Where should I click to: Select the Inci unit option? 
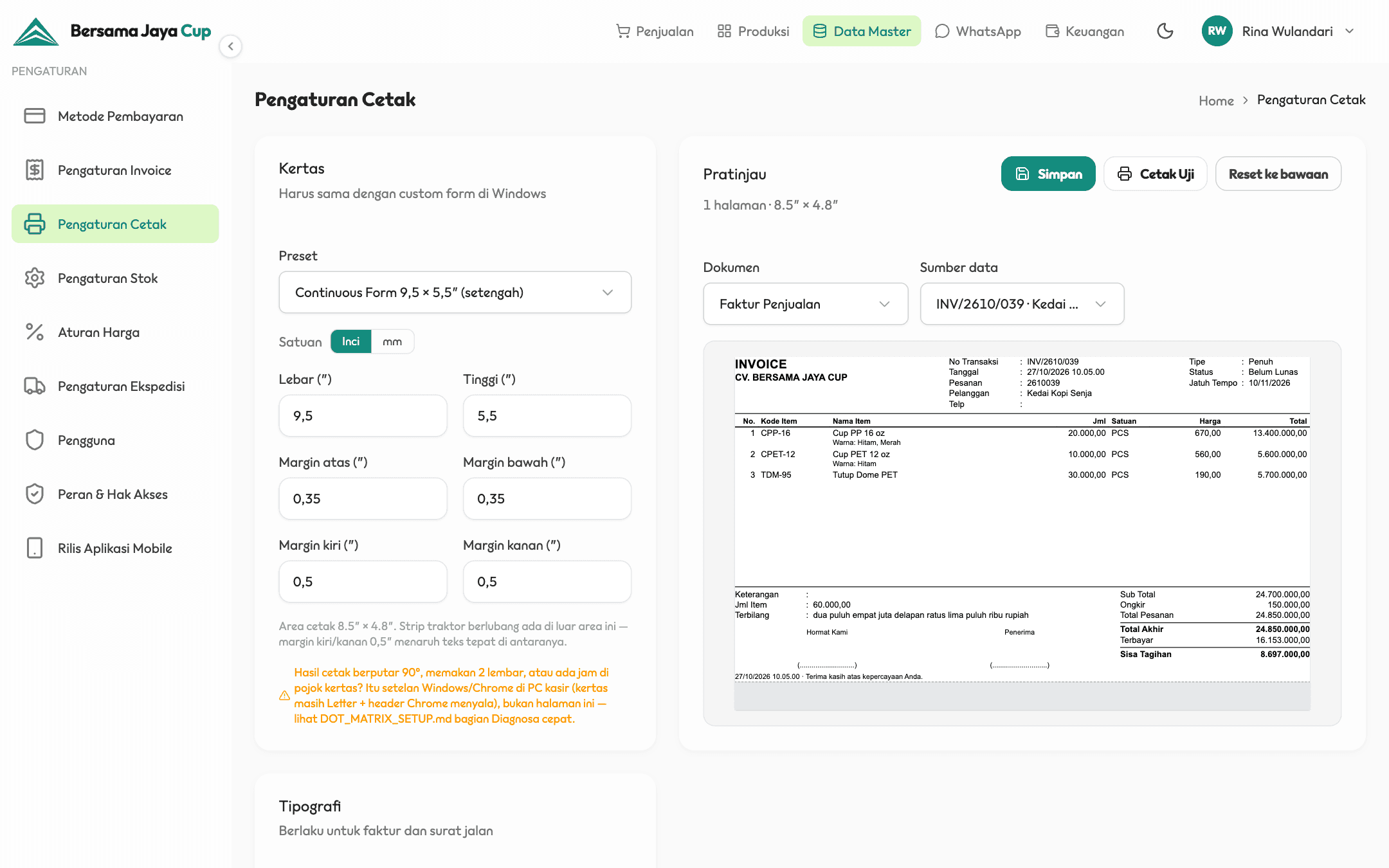click(x=351, y=341)
